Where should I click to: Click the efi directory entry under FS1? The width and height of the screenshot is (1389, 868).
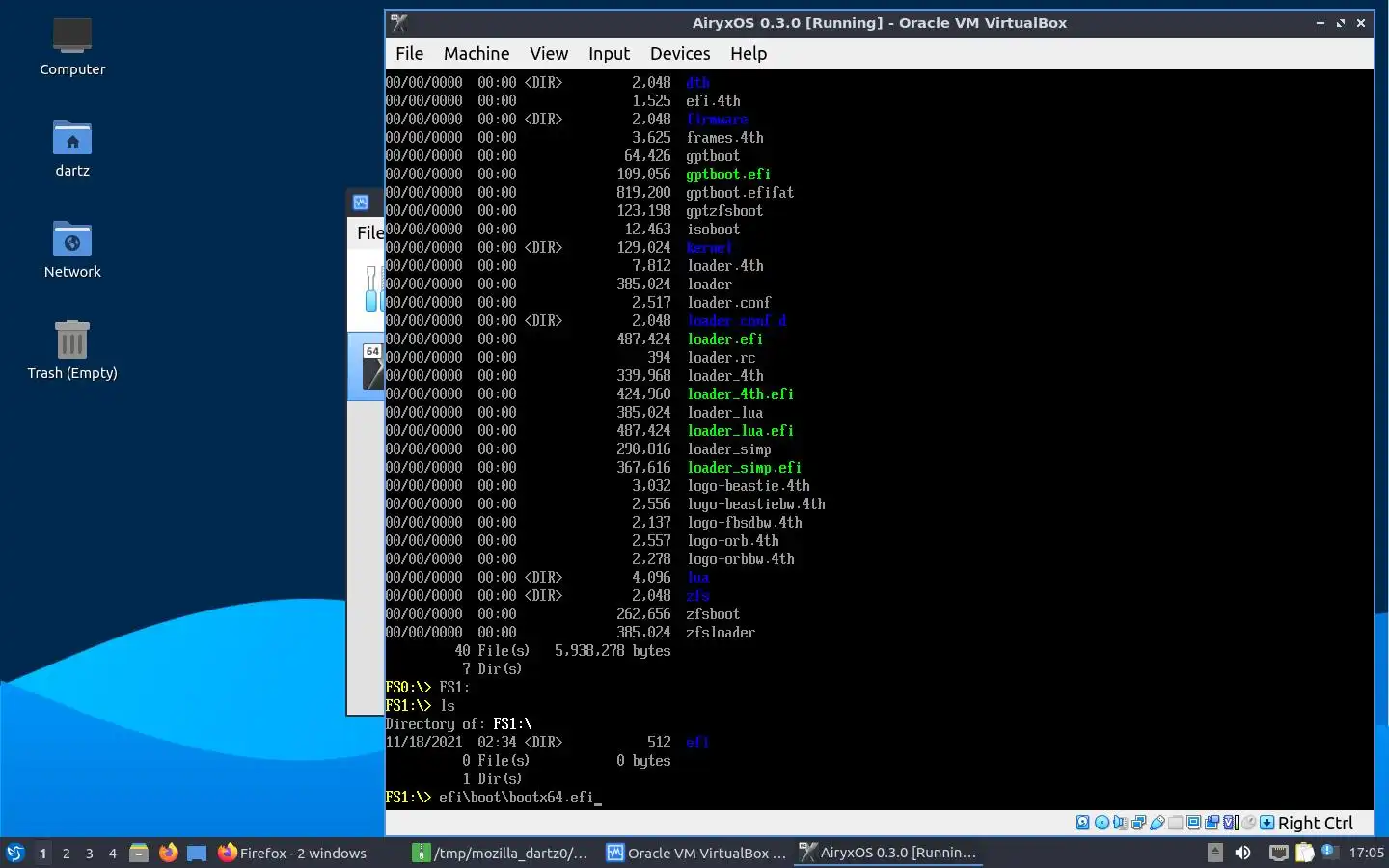pyautogui.click(x=697, y=743)
